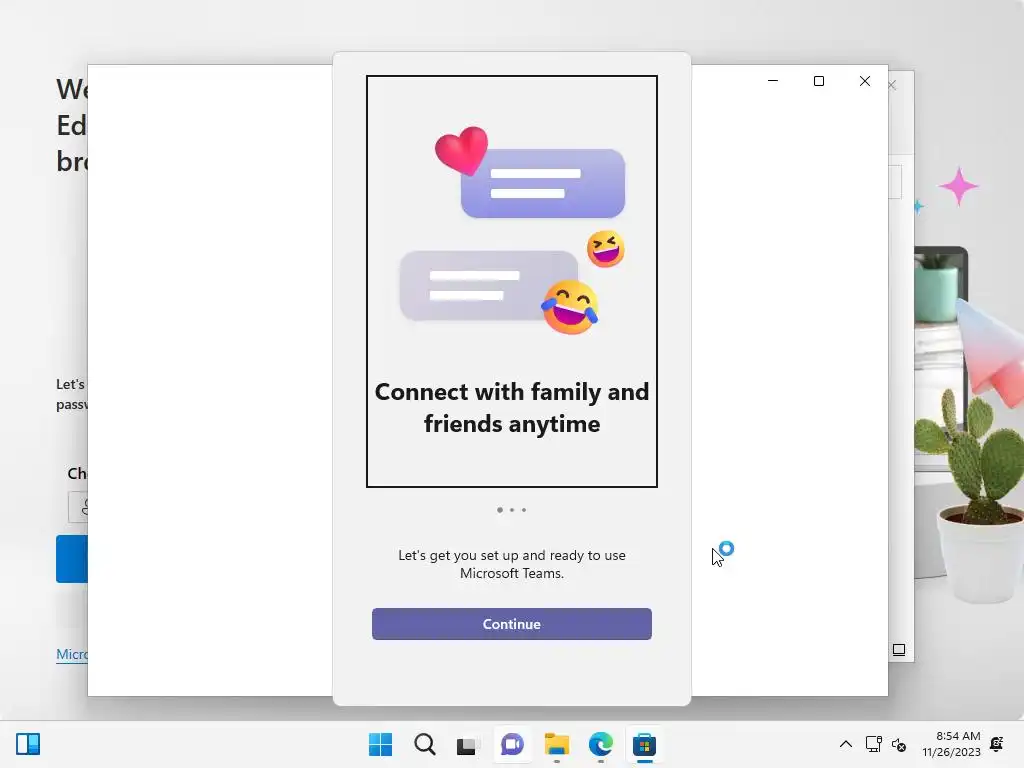The height and width of the screenshot is (768, 1024).
Task: Open taskbar Search
Action: click(424, 744)
